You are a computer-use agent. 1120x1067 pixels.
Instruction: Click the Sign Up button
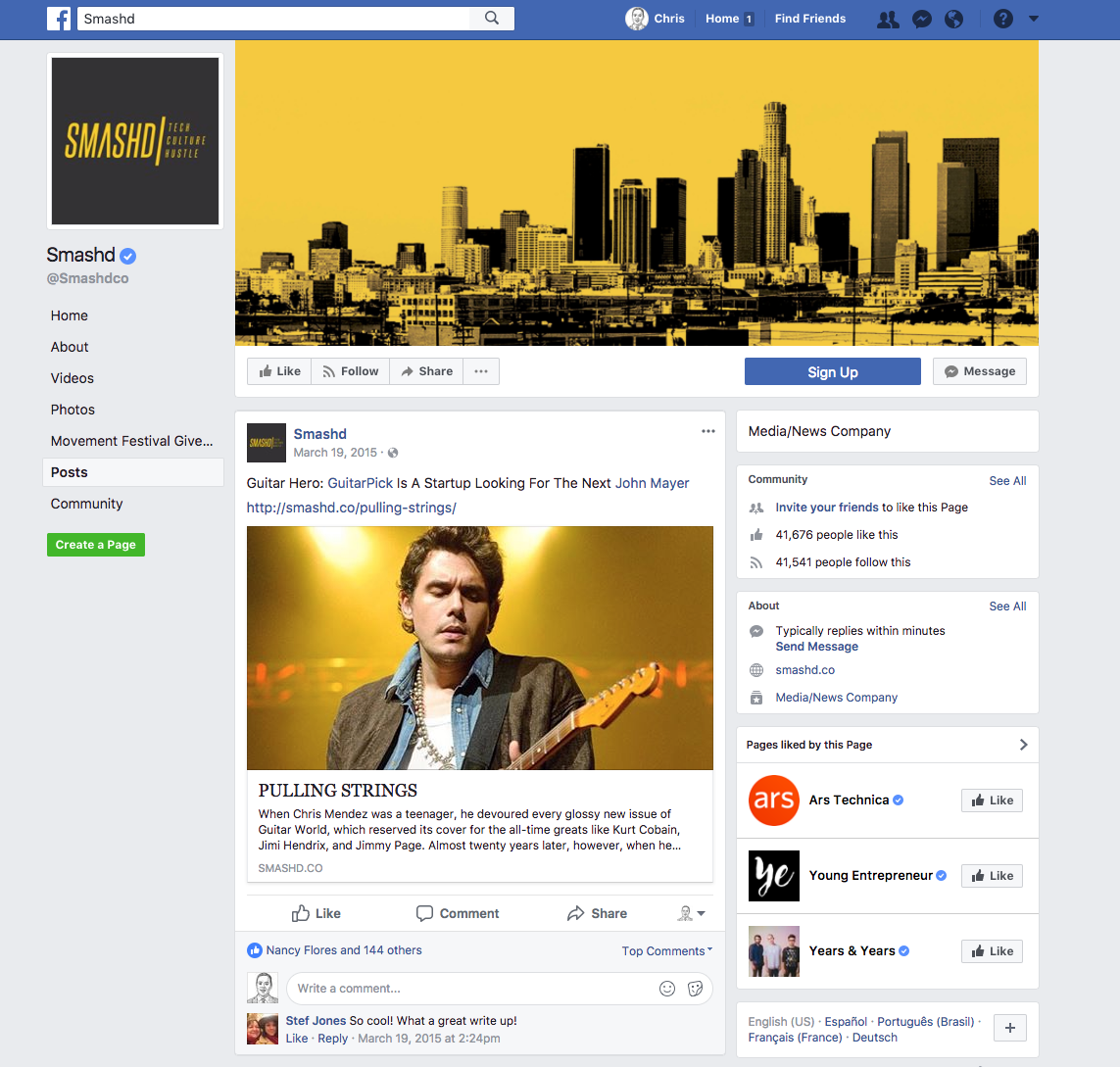pyautogui.click(x=832, y=371)
